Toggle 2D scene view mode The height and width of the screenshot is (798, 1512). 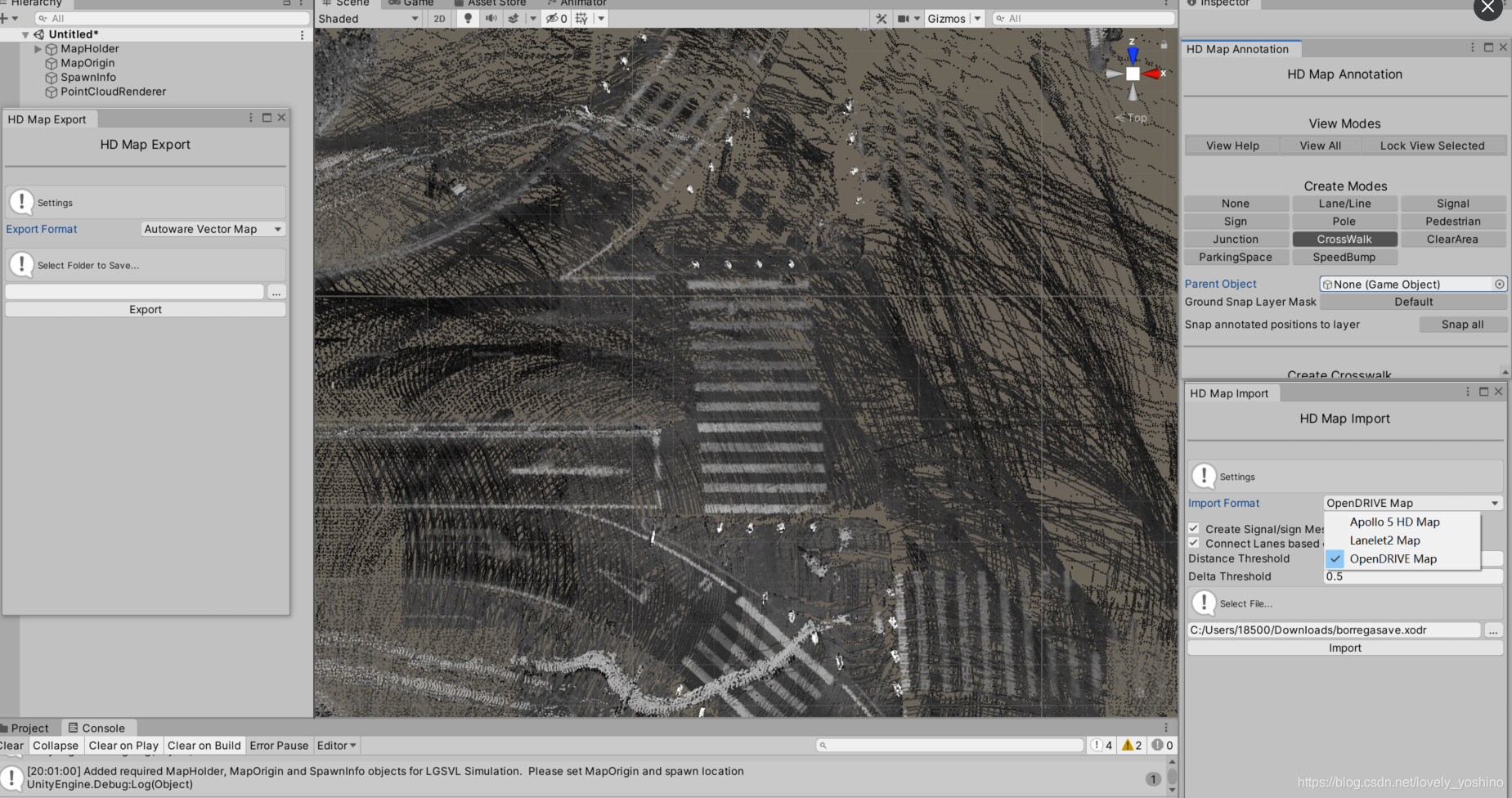tap(439, 19)
